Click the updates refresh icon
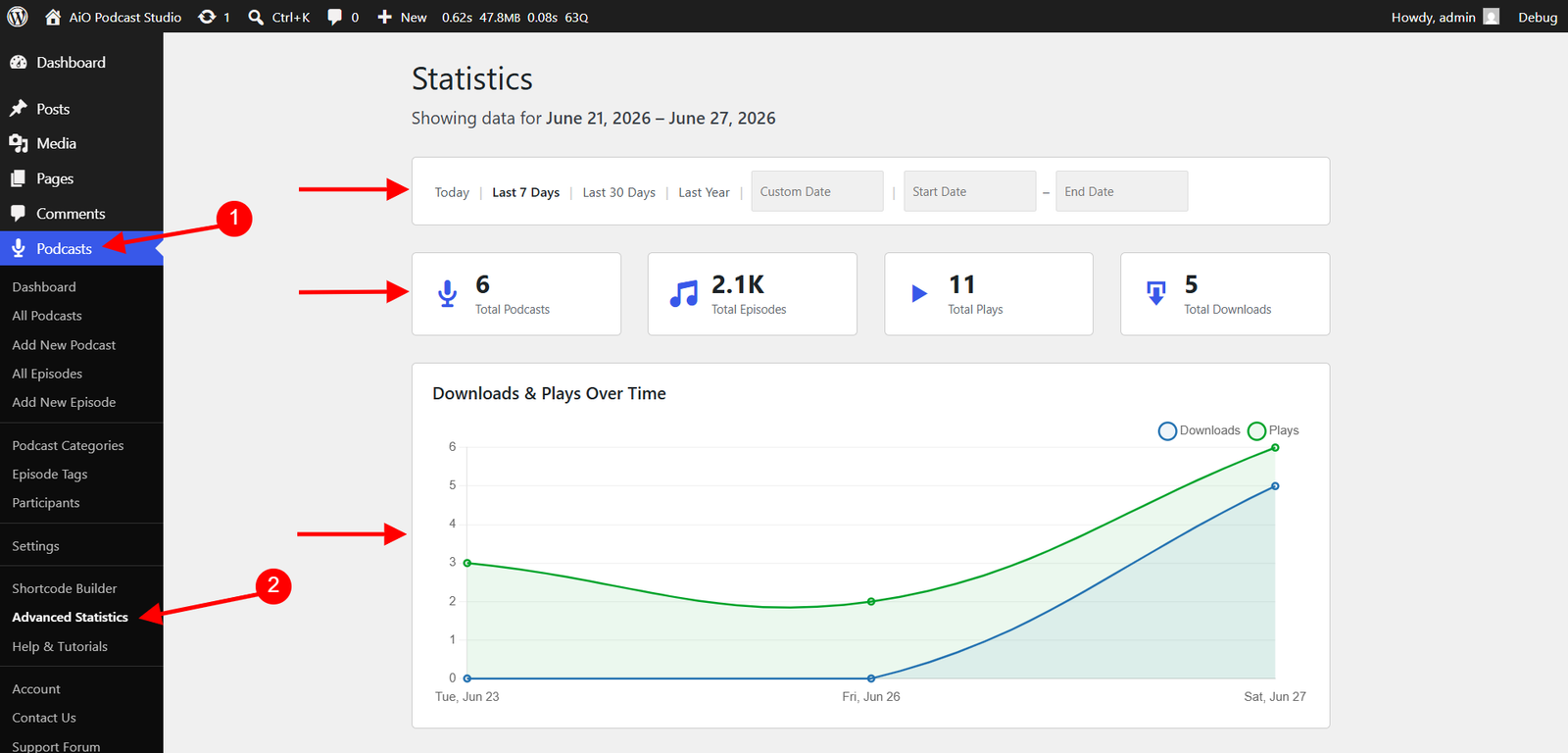Image resolution: width=1568 pixels, height=753 pixels. (207, 17)
